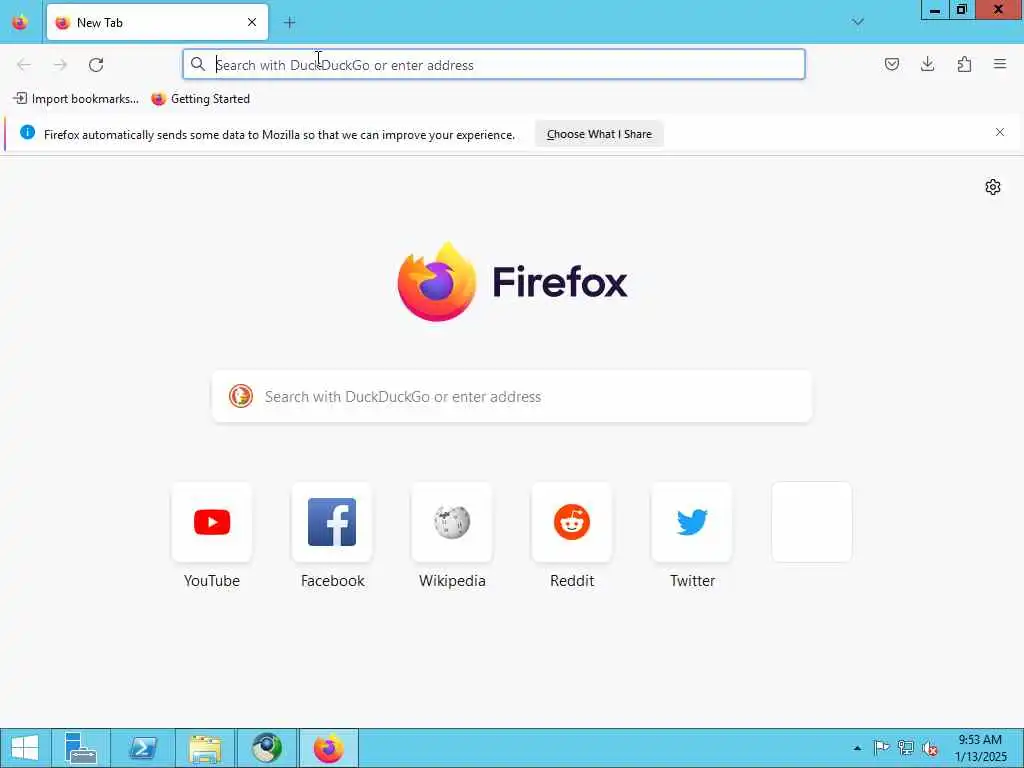Screen dimensions: 1024x768
Task: Reload the current page
Action: point(96,64)
